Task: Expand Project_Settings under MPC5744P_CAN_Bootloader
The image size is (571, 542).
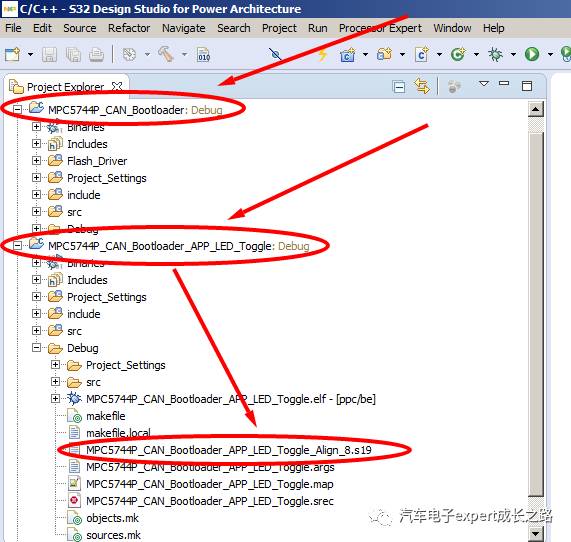Action: click(36, 177)
